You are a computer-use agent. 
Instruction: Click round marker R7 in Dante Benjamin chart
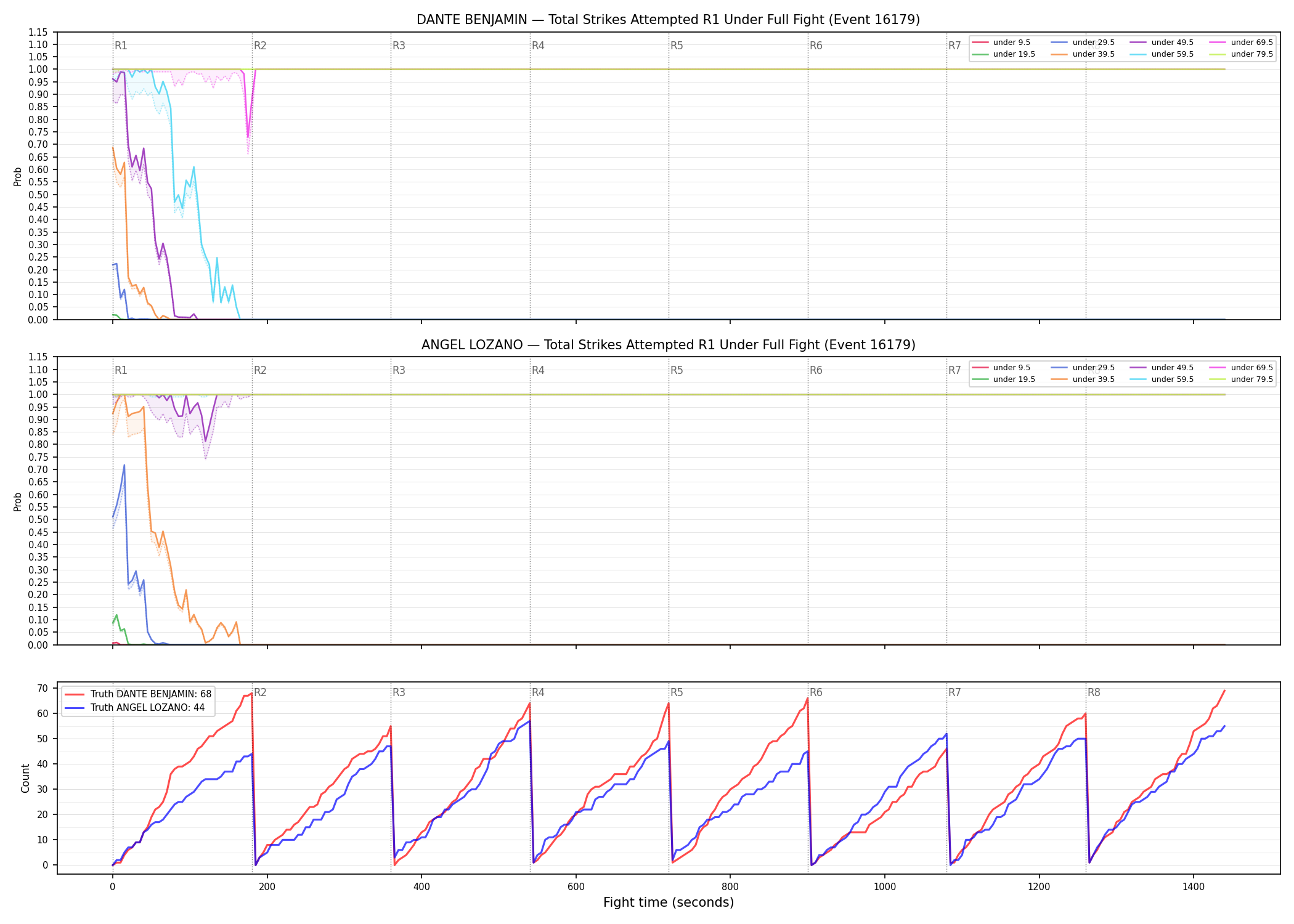(955, 46)
